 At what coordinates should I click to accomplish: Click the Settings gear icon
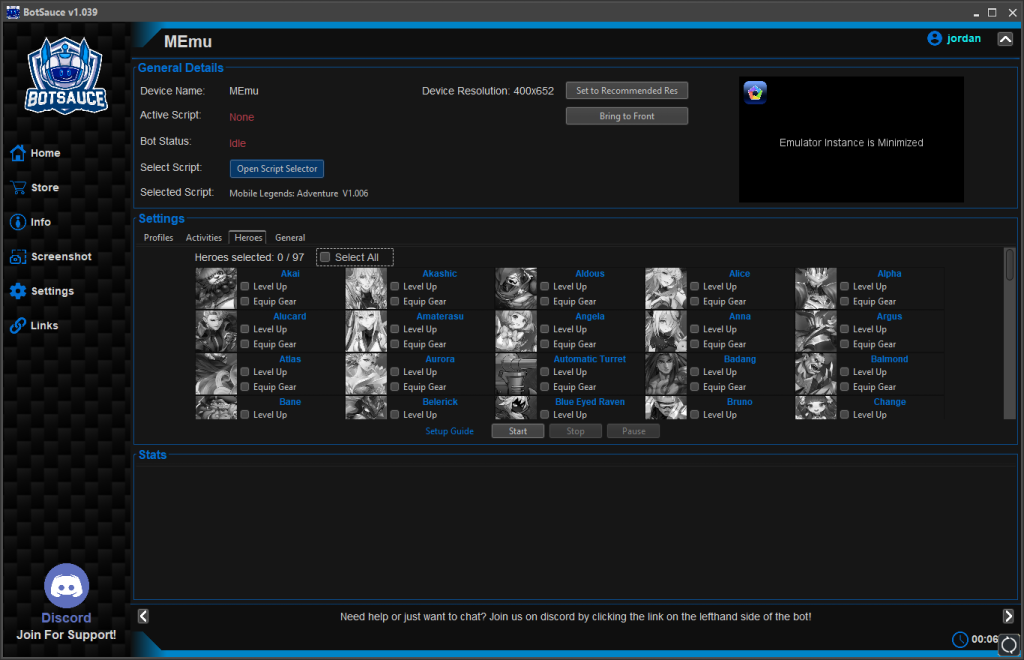17,291
